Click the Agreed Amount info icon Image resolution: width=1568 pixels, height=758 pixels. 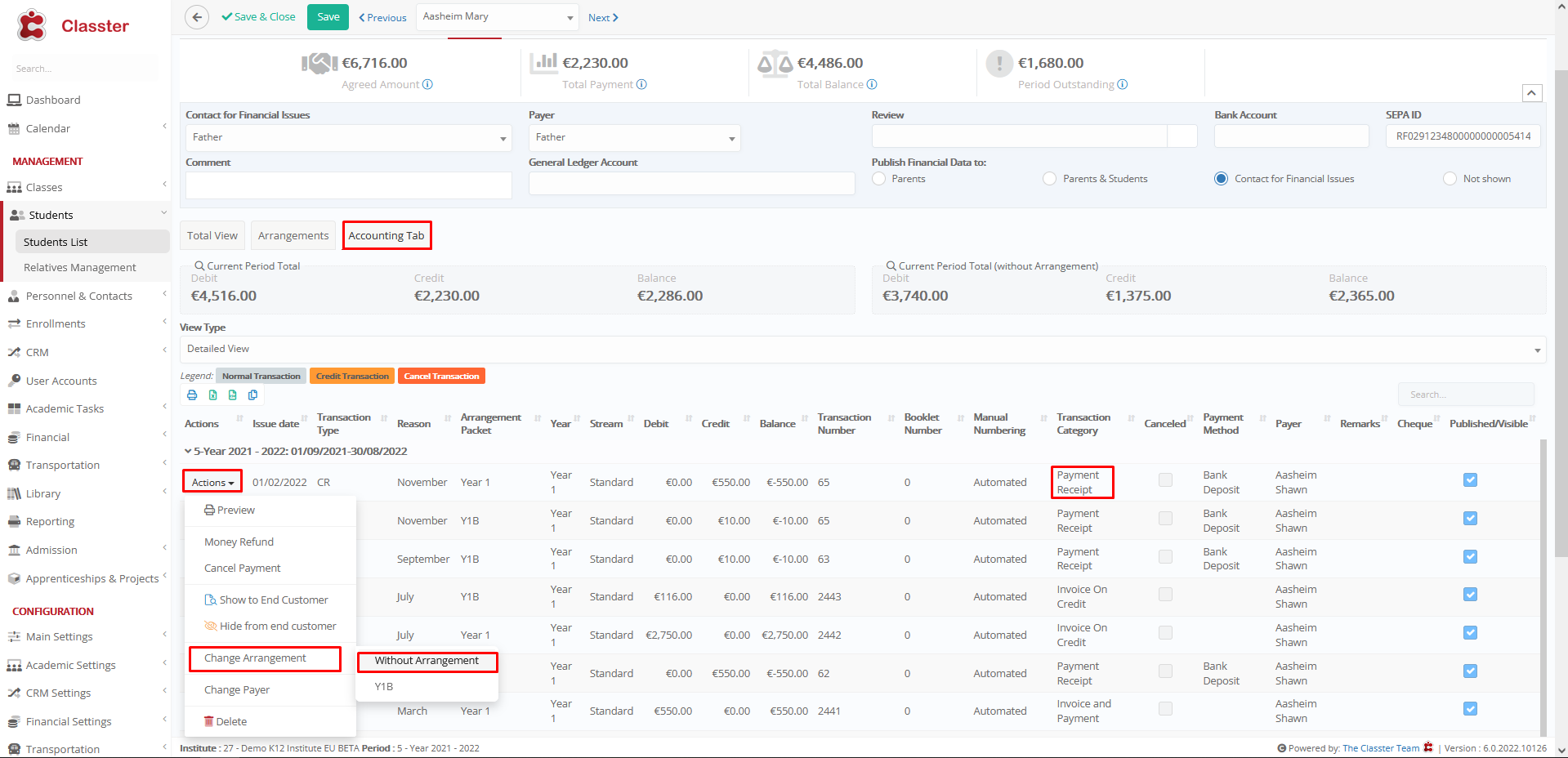point(427,84)
